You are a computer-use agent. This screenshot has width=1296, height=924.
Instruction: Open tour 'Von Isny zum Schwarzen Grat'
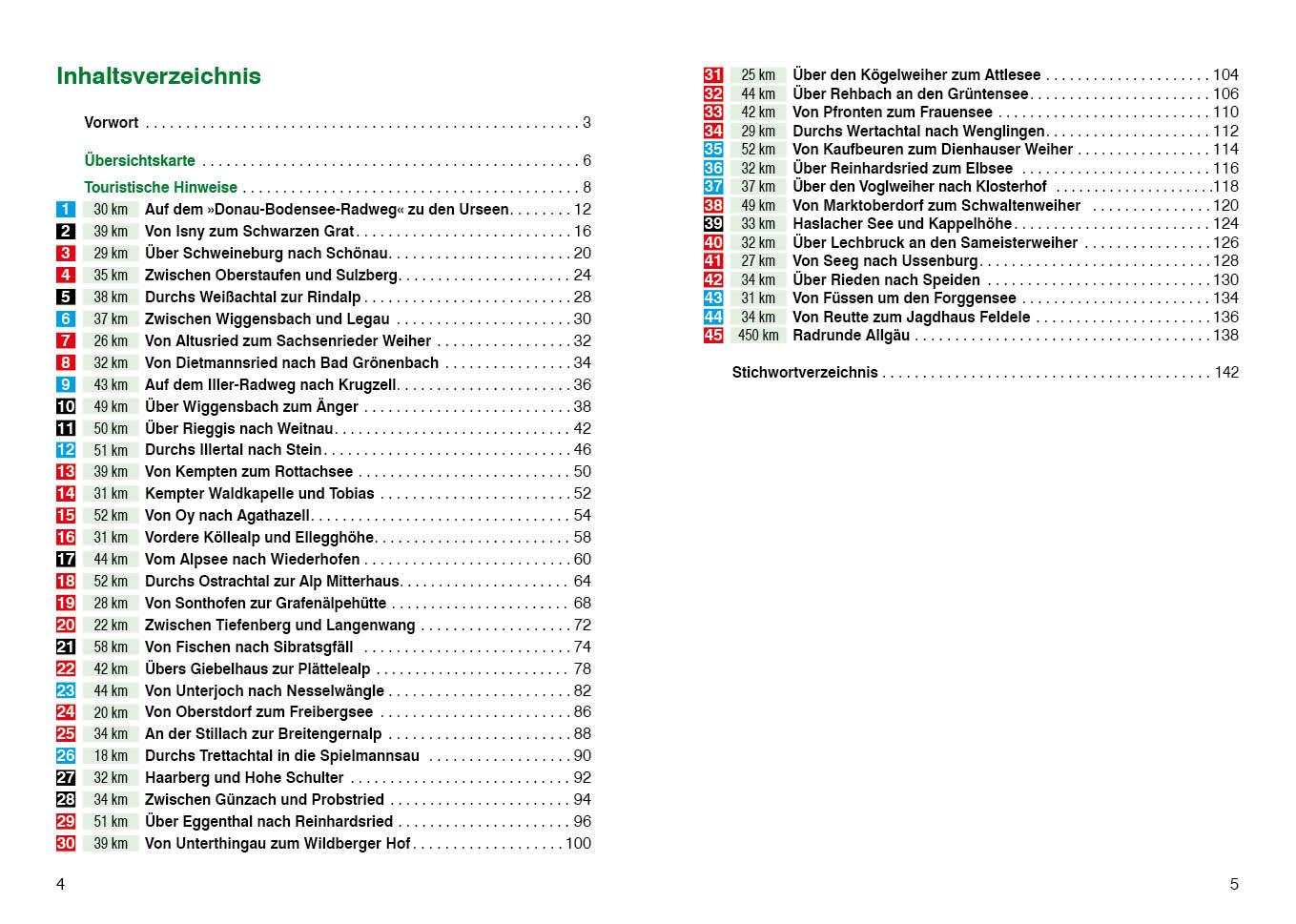pos(249,232)
